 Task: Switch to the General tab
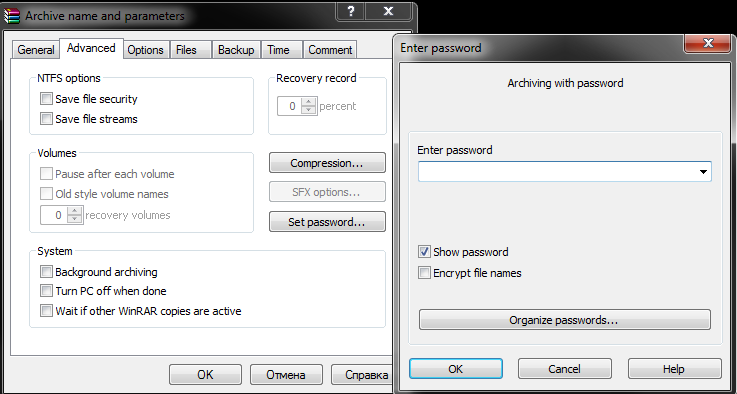click(36, 50)
